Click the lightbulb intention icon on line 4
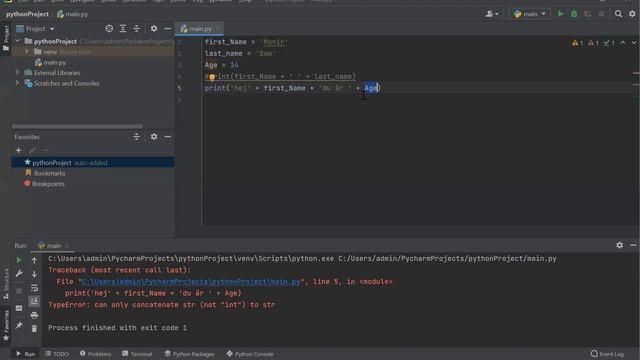Screen dimensions: 640x360 click(x=212, y=77)
